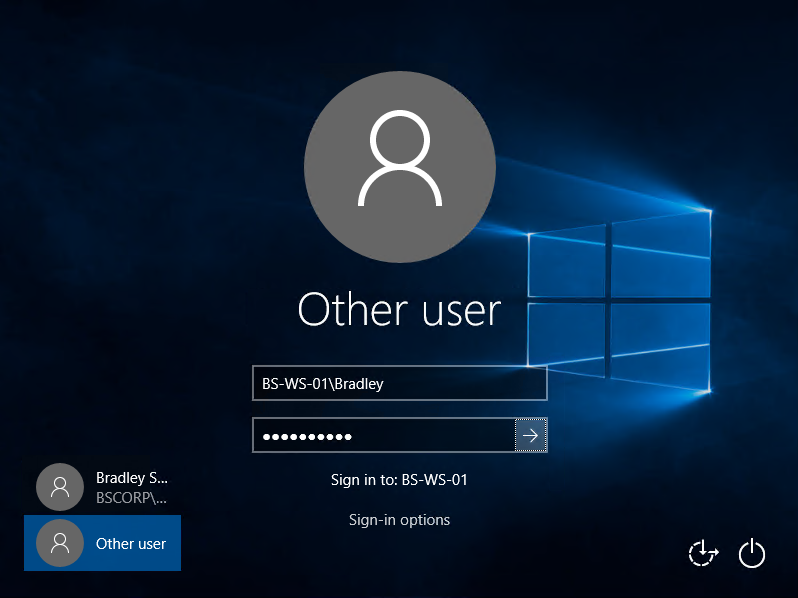Open the power options icon
This screenshot has height=598, width=798.
coord(752,554)
